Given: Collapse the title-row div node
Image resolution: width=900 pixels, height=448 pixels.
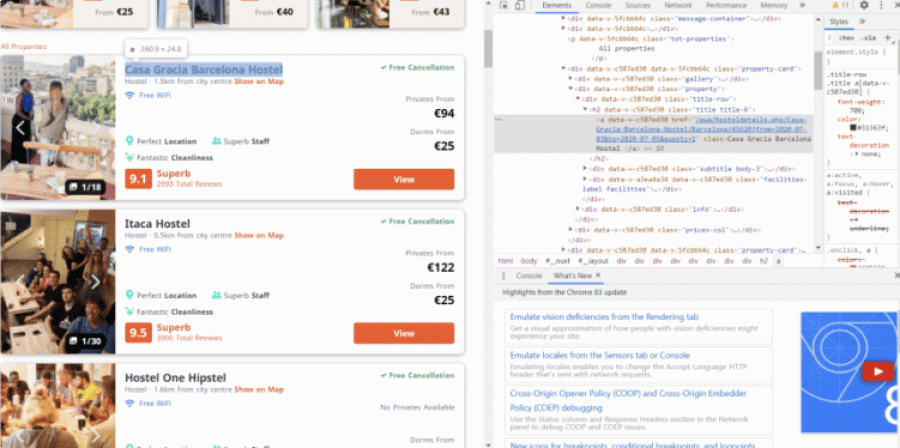Looking at the screenshot, I should (578, 99).
